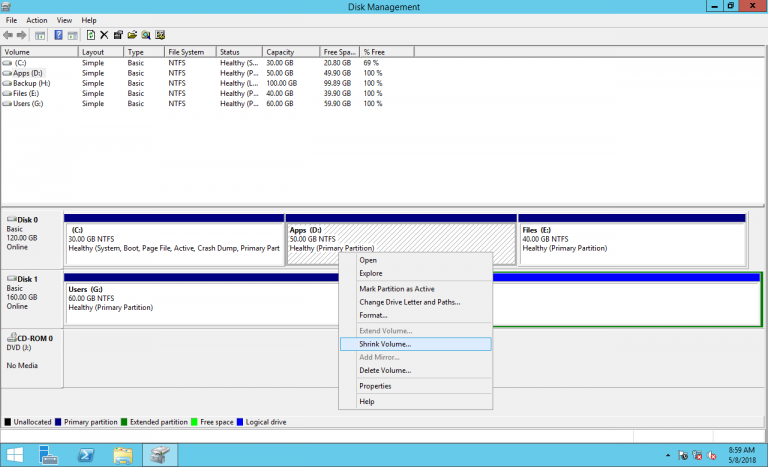Open the Action menu

37,21
